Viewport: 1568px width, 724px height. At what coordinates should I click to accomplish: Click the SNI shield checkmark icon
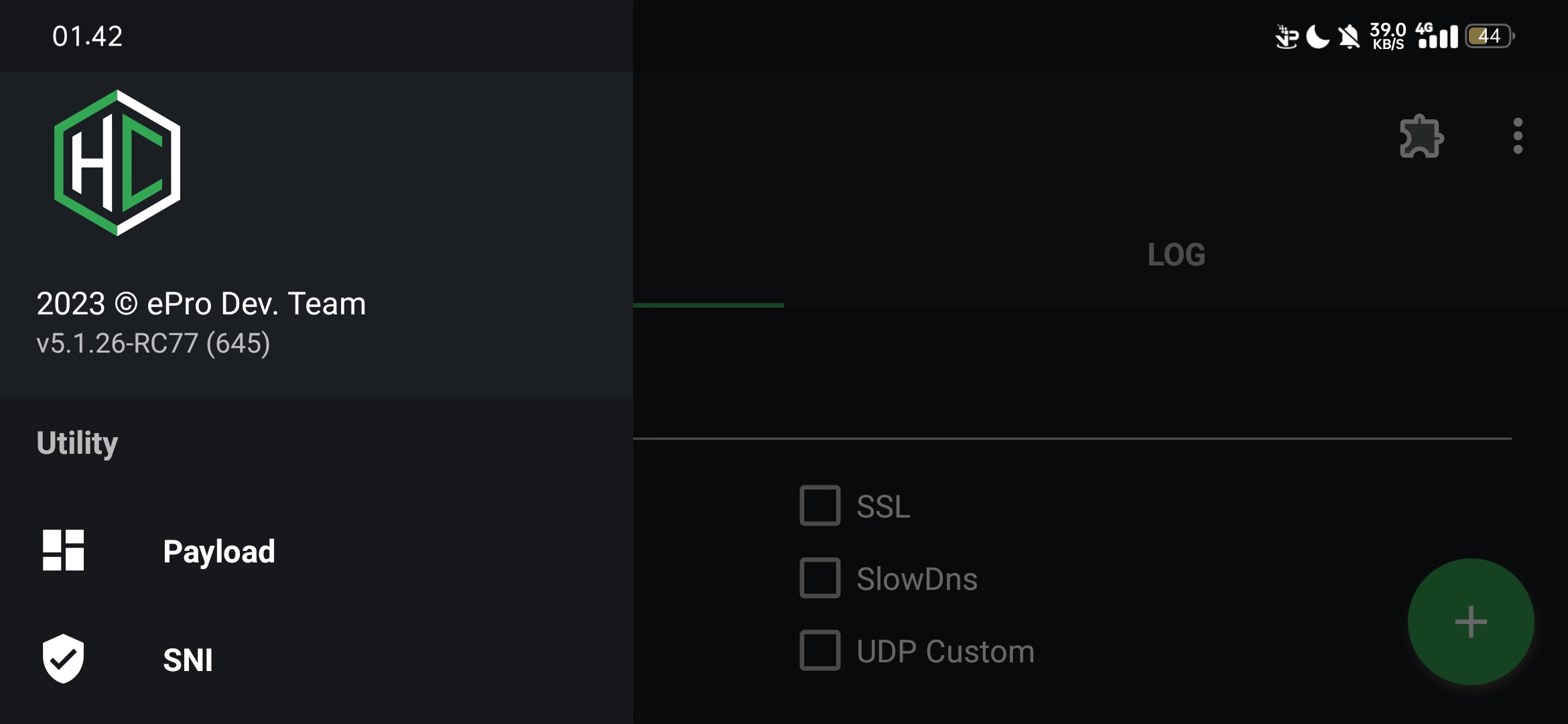point(63,659)
